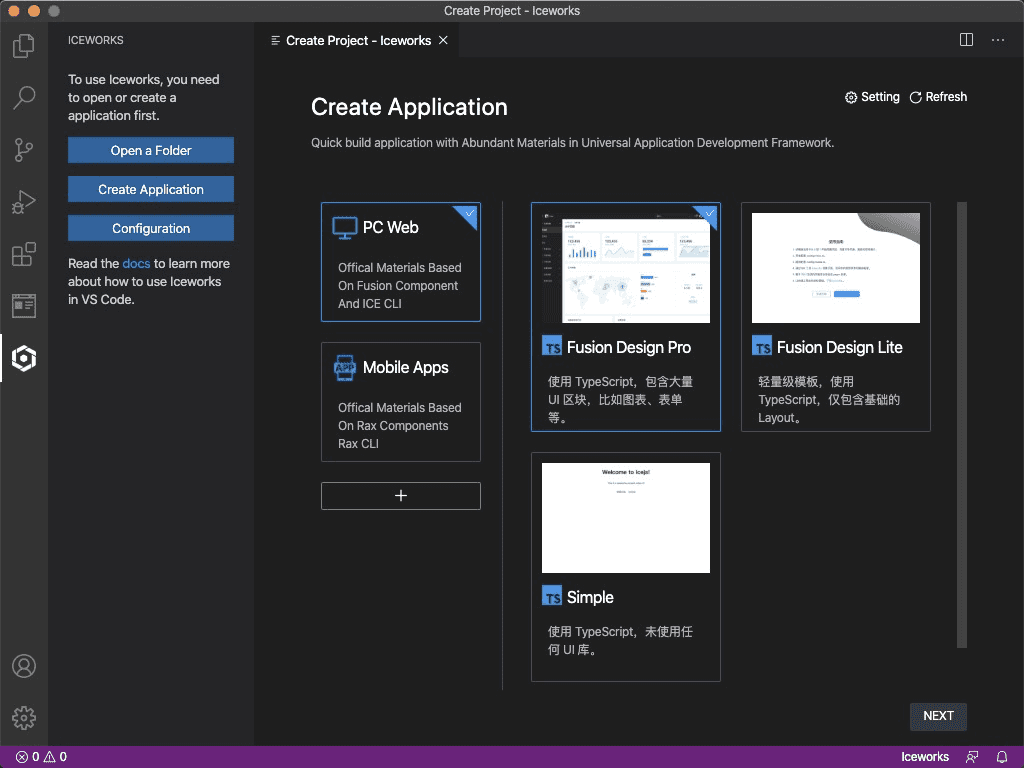Follow the docs link in sidebar

pos(136,264)
